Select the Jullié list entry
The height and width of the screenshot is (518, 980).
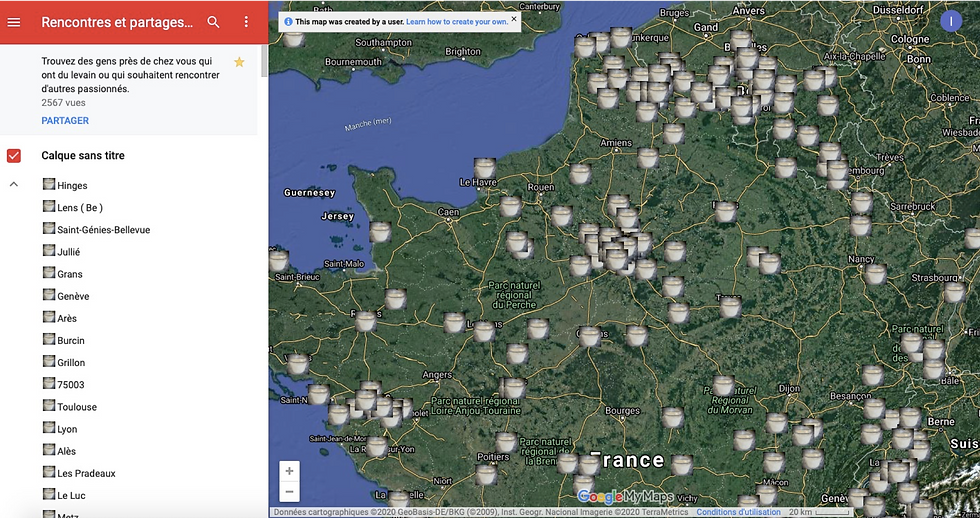coord(69,252)
